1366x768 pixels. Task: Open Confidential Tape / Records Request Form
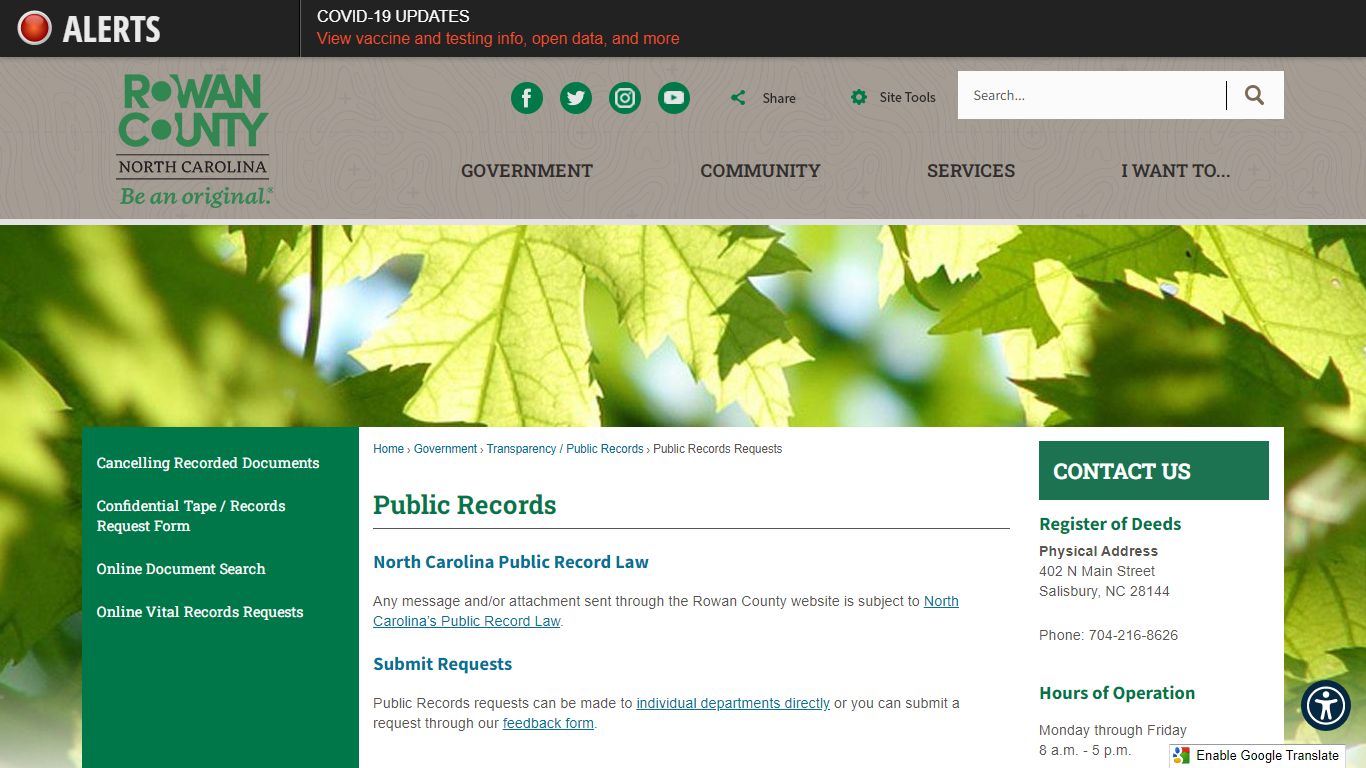click(191, 516)
